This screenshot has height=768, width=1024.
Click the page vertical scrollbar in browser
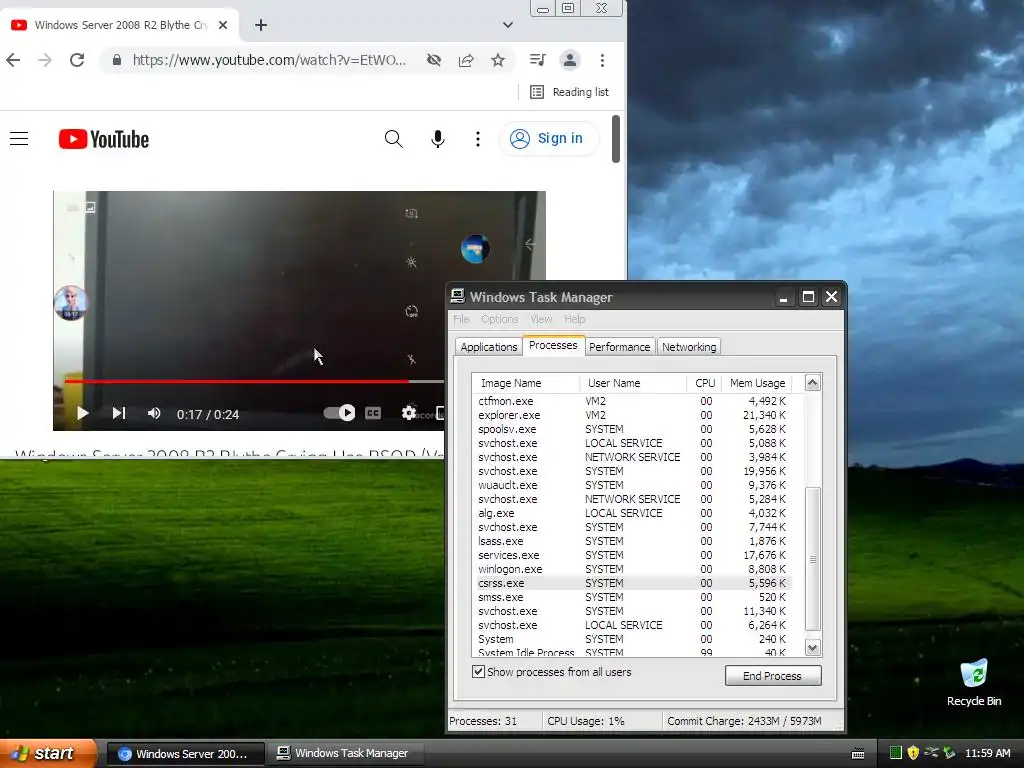tap(616, 138)
